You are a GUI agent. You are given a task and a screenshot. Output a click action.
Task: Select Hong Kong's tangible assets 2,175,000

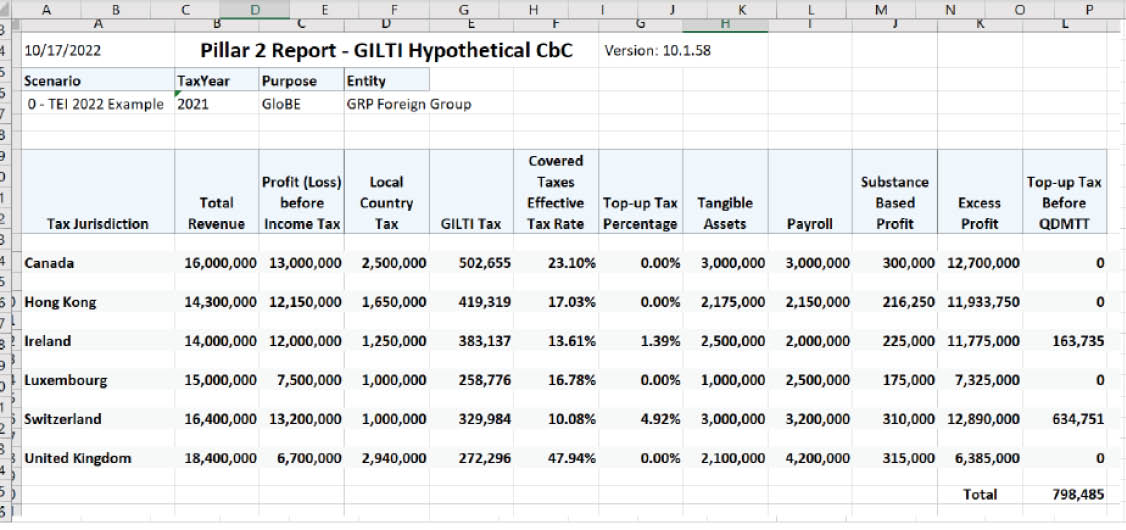click(726, 302)
